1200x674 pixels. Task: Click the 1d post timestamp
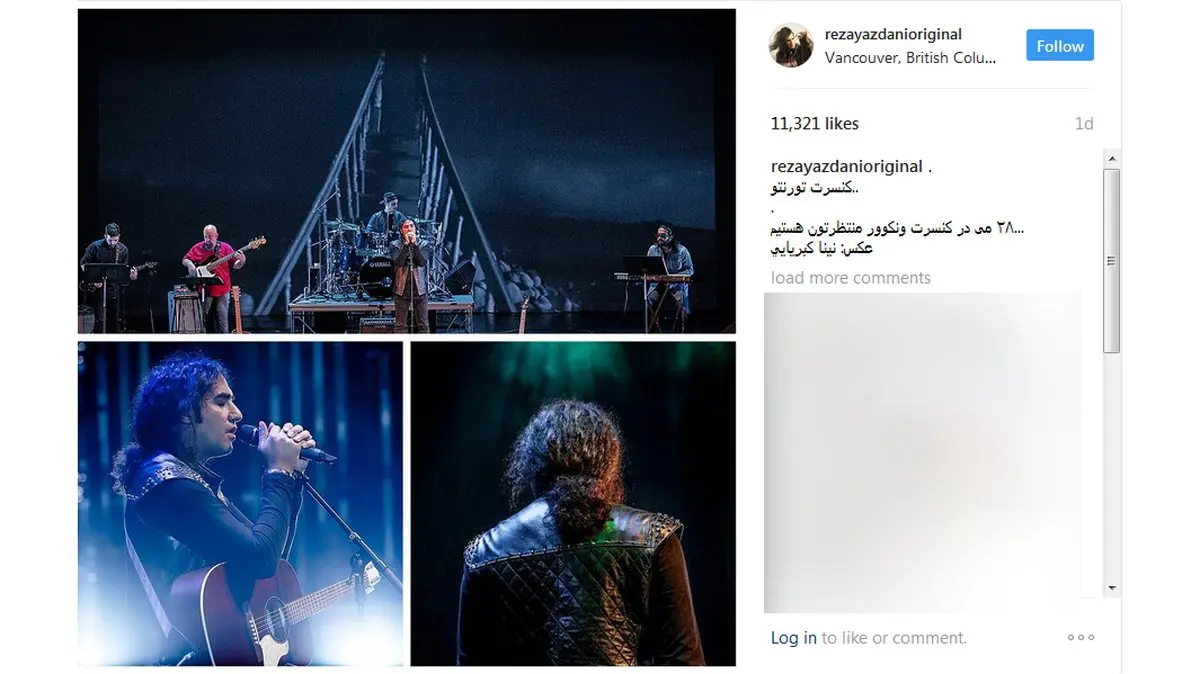(x=1084, y=124)
